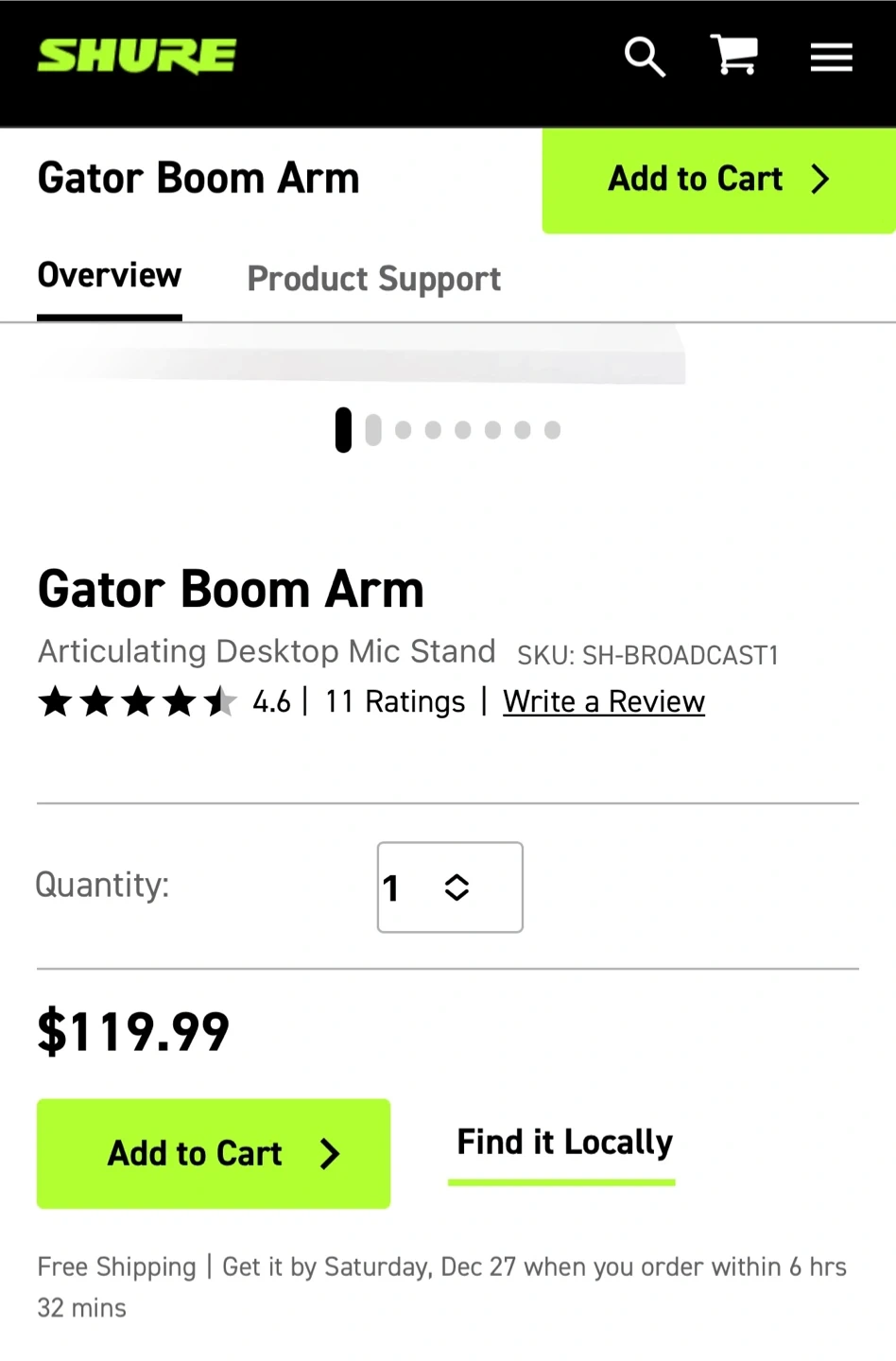The width and height of the screenshot is (896, 1361).
Task: Open the Quantity selector dropdown
Action: (449, 887)
